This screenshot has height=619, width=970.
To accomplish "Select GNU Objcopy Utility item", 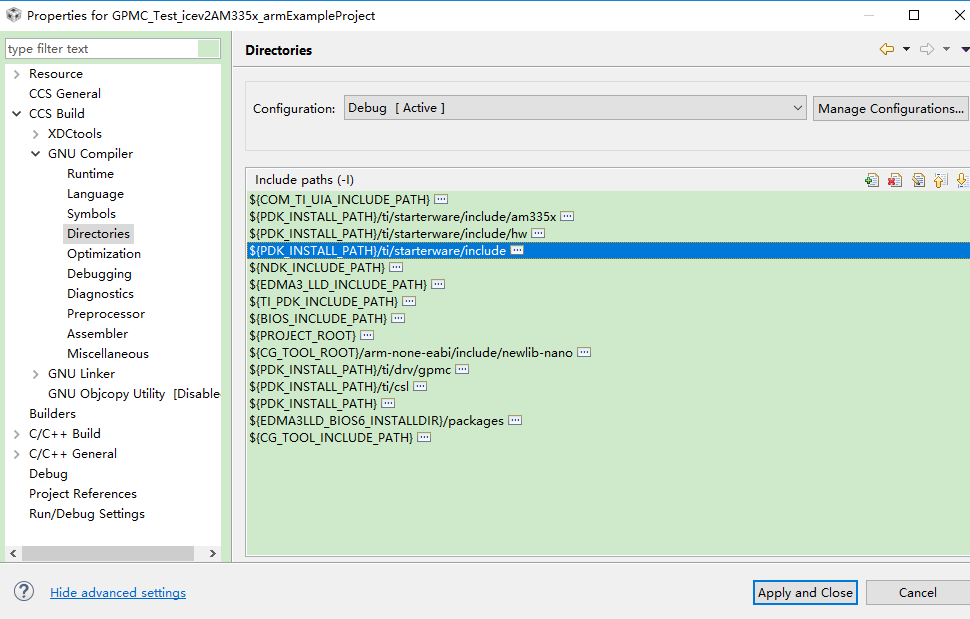I will (x=134, y=393).
